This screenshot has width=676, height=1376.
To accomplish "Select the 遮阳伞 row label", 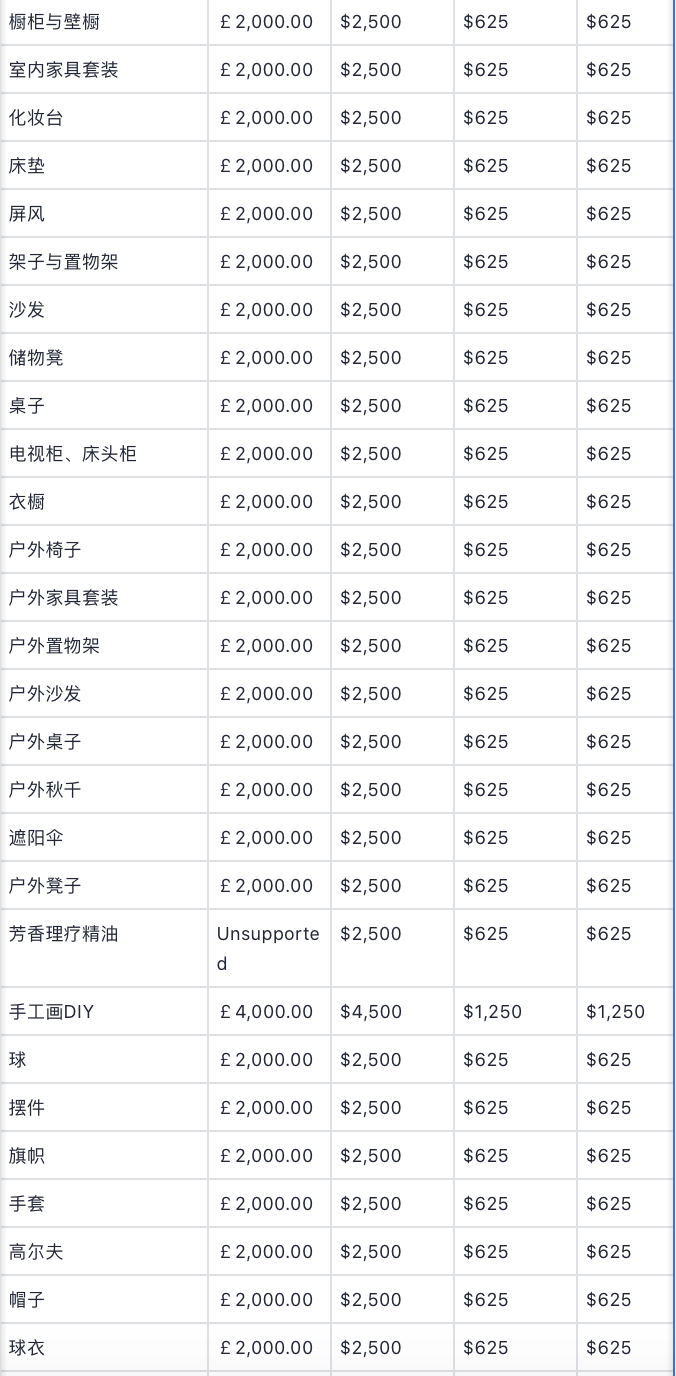I will point(36,838).
